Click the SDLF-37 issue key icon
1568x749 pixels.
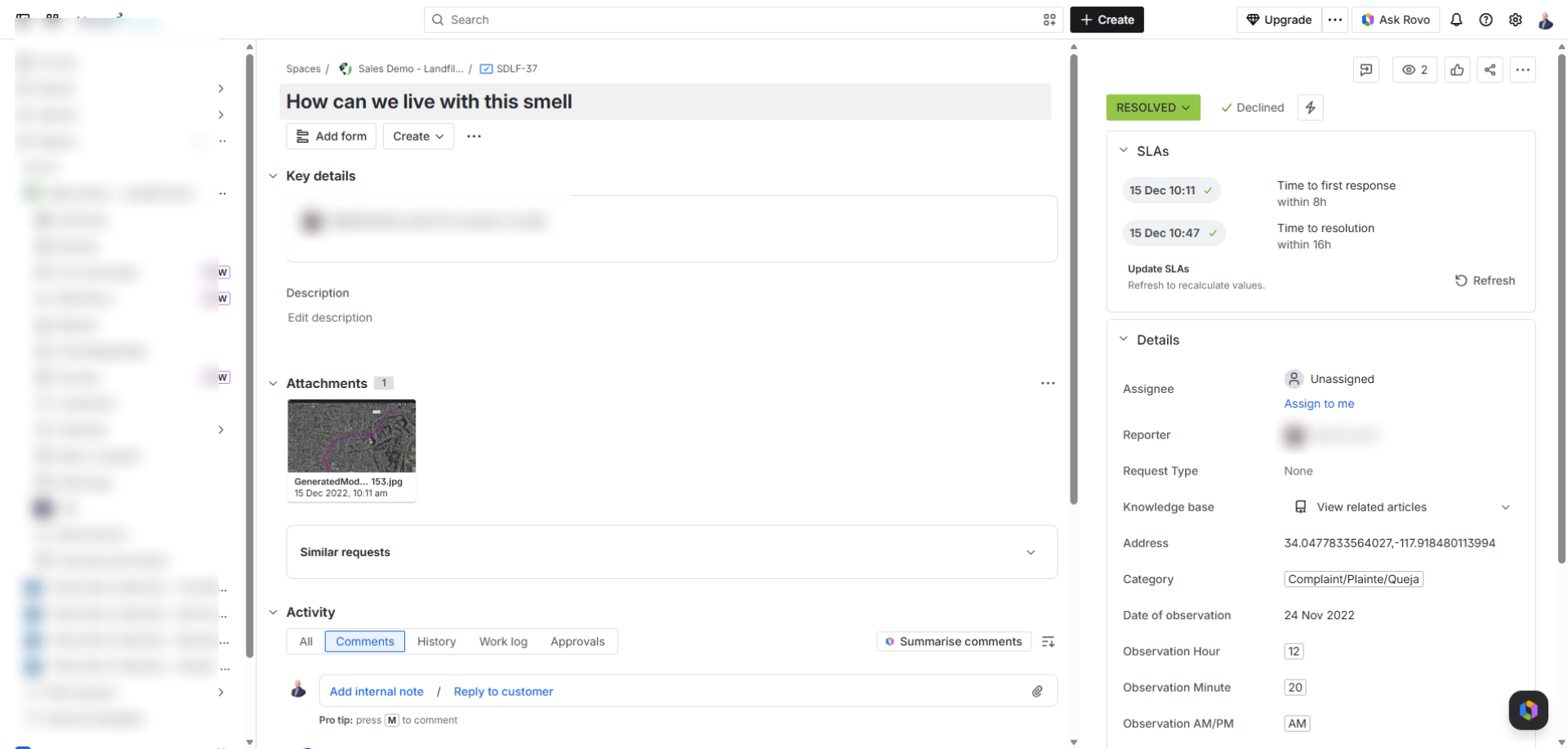[x=486, y=69]
